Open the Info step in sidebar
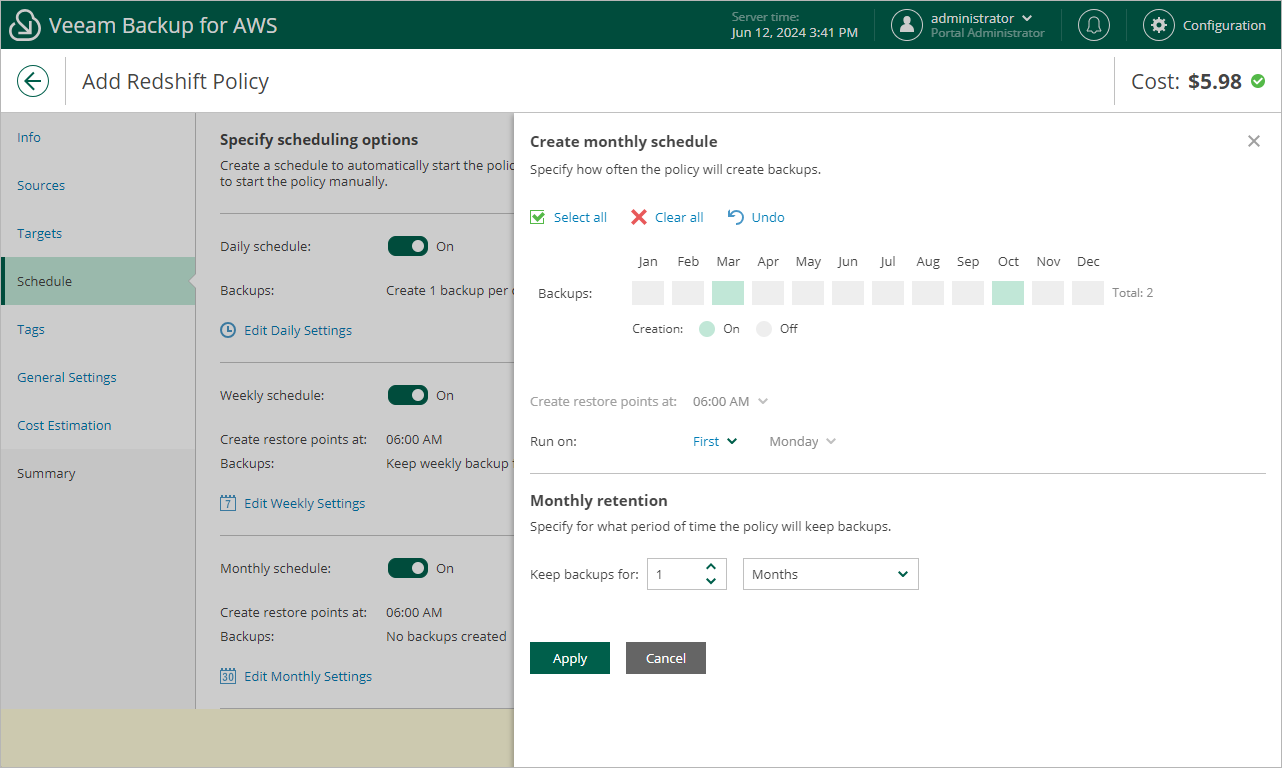 click(x=98, y=137)
